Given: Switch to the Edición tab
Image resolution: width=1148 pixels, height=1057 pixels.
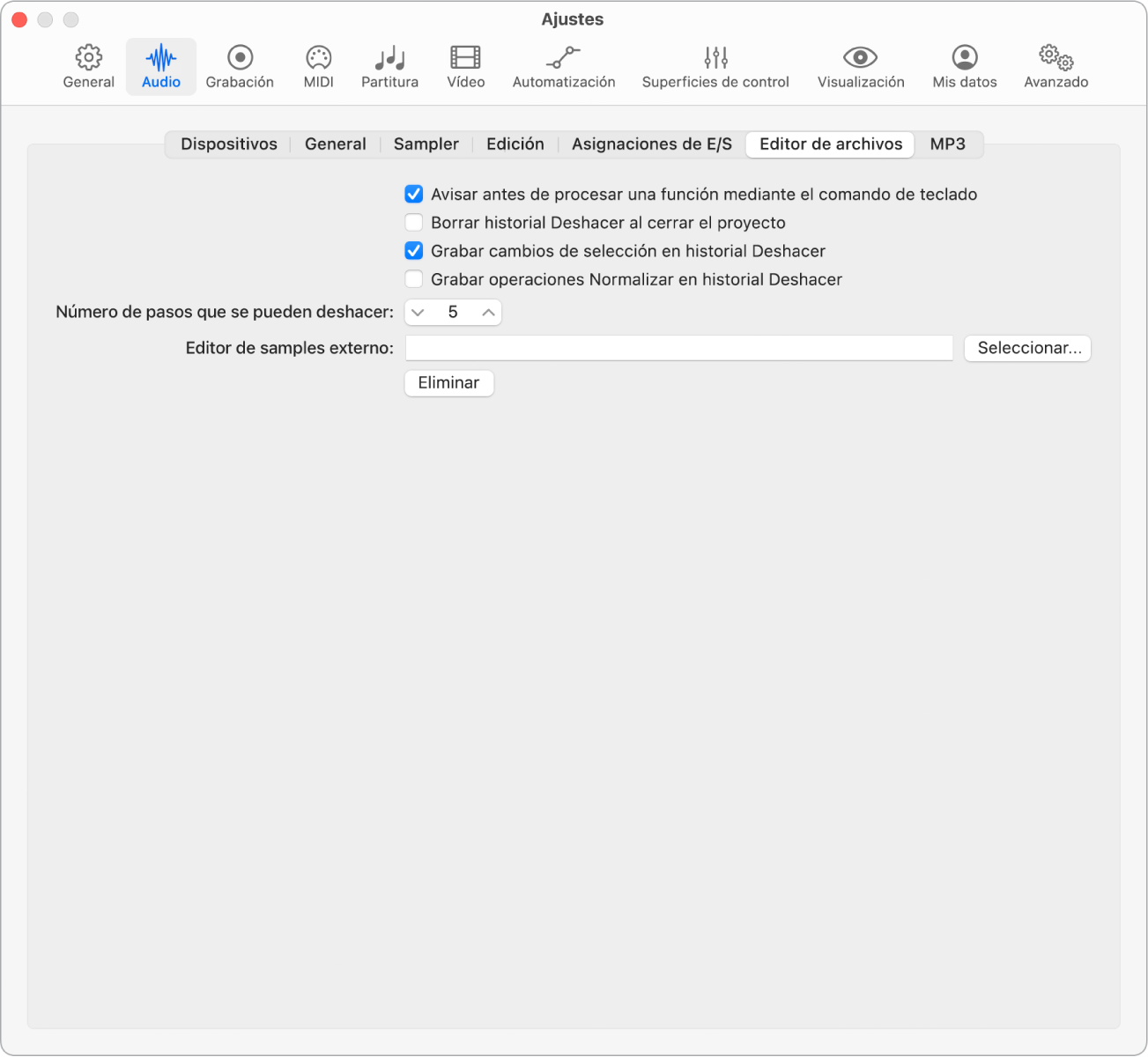Looking at the screenshot, I should pos(515,144).
